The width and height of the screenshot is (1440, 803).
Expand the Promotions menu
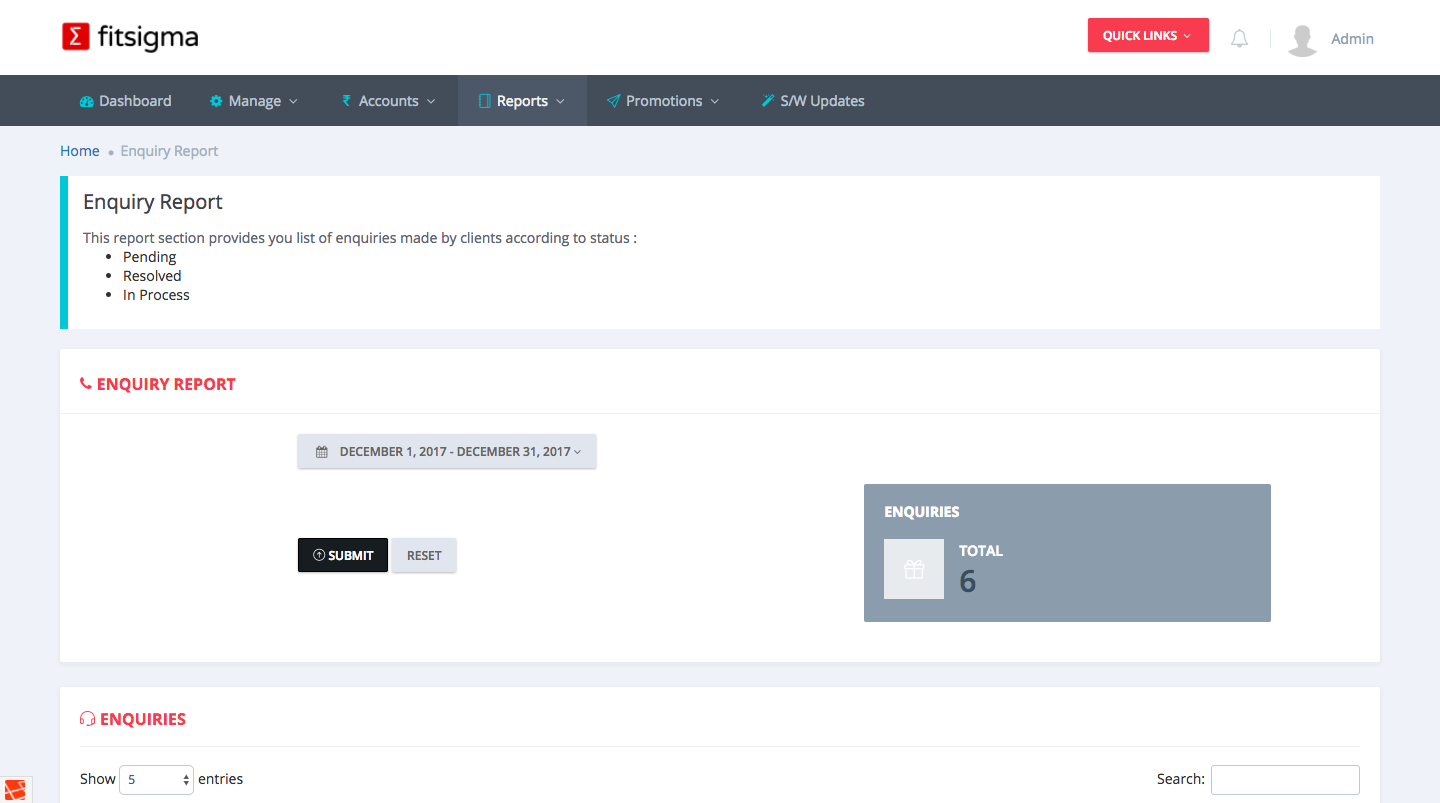coord(663,101)
